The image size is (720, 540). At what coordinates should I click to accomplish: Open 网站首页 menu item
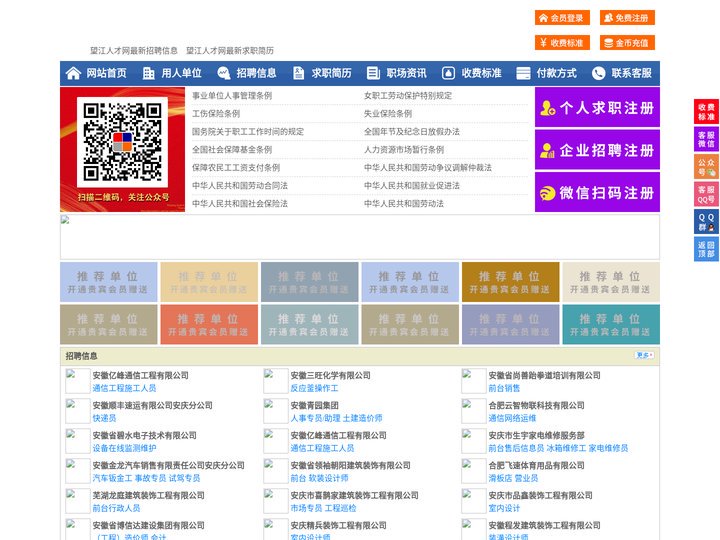[106, 73]
